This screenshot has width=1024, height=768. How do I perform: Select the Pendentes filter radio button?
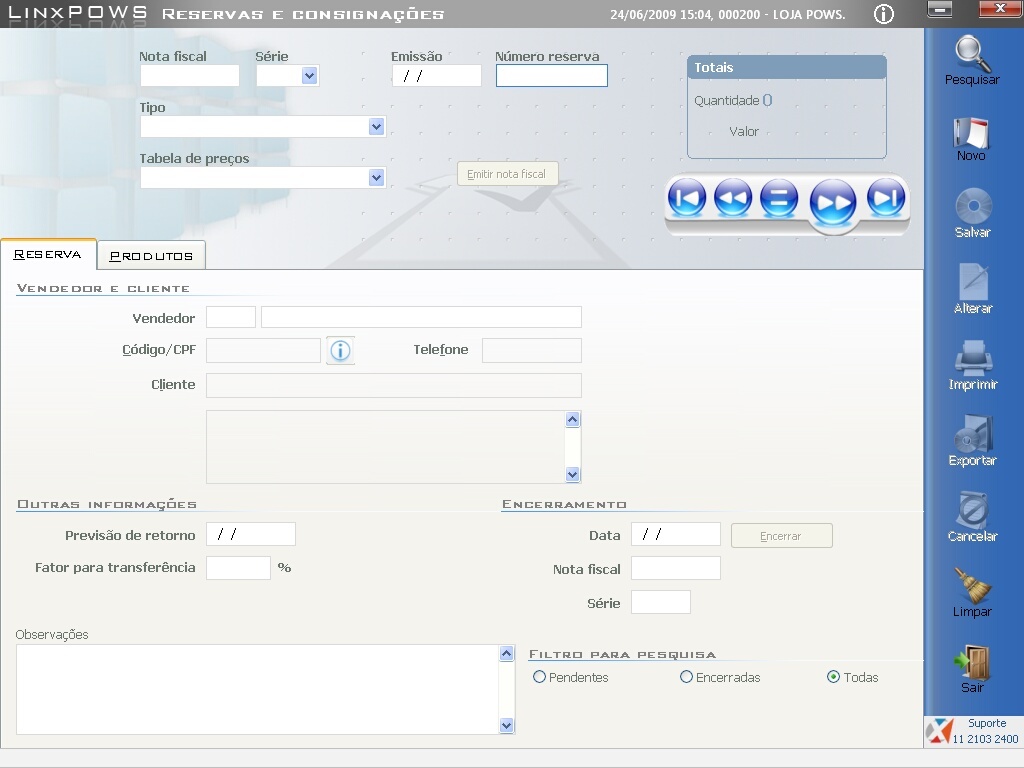[539, 677]
